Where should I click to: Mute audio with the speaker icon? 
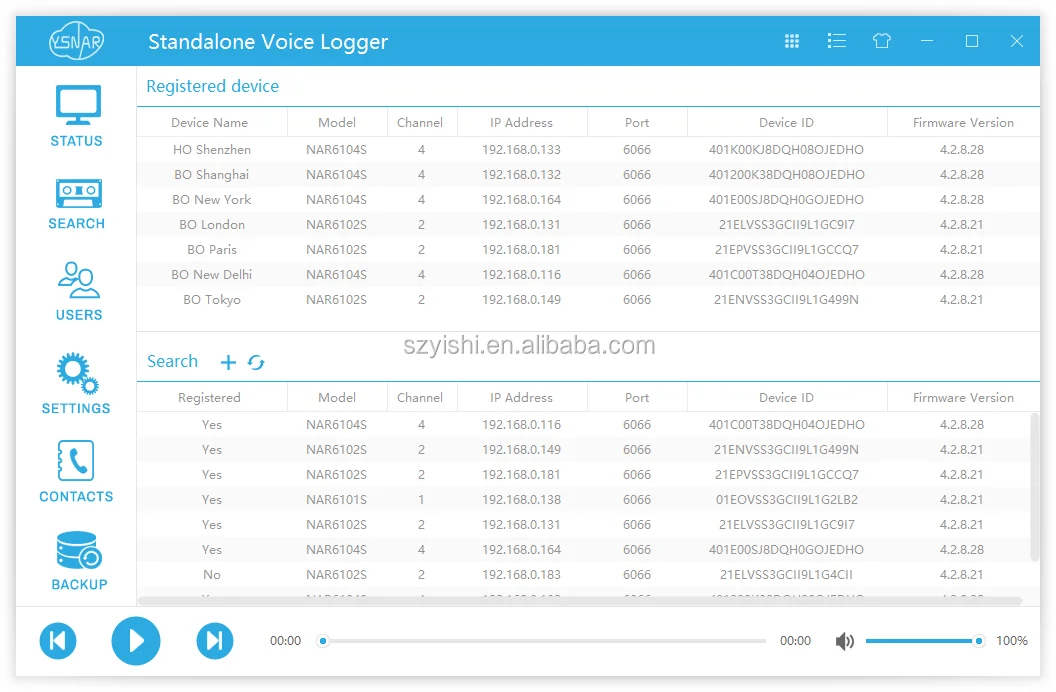click(x=845, y=641)
